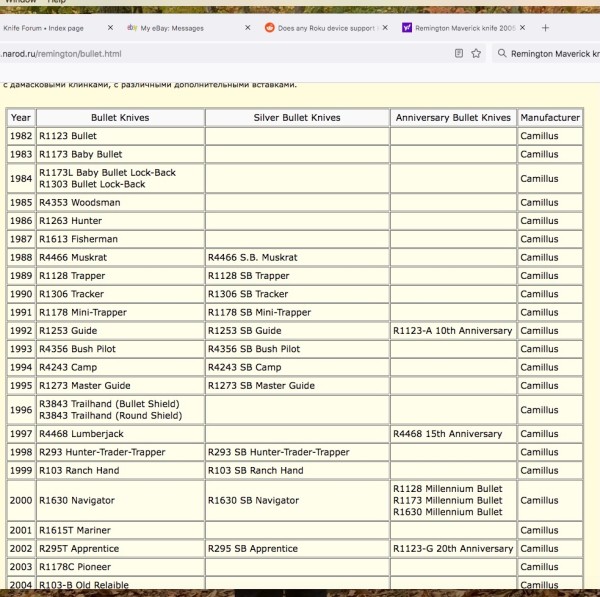The image size is (600, 597).
Task: Select the R295T Apprentice cell
Action: coord(120,549)
